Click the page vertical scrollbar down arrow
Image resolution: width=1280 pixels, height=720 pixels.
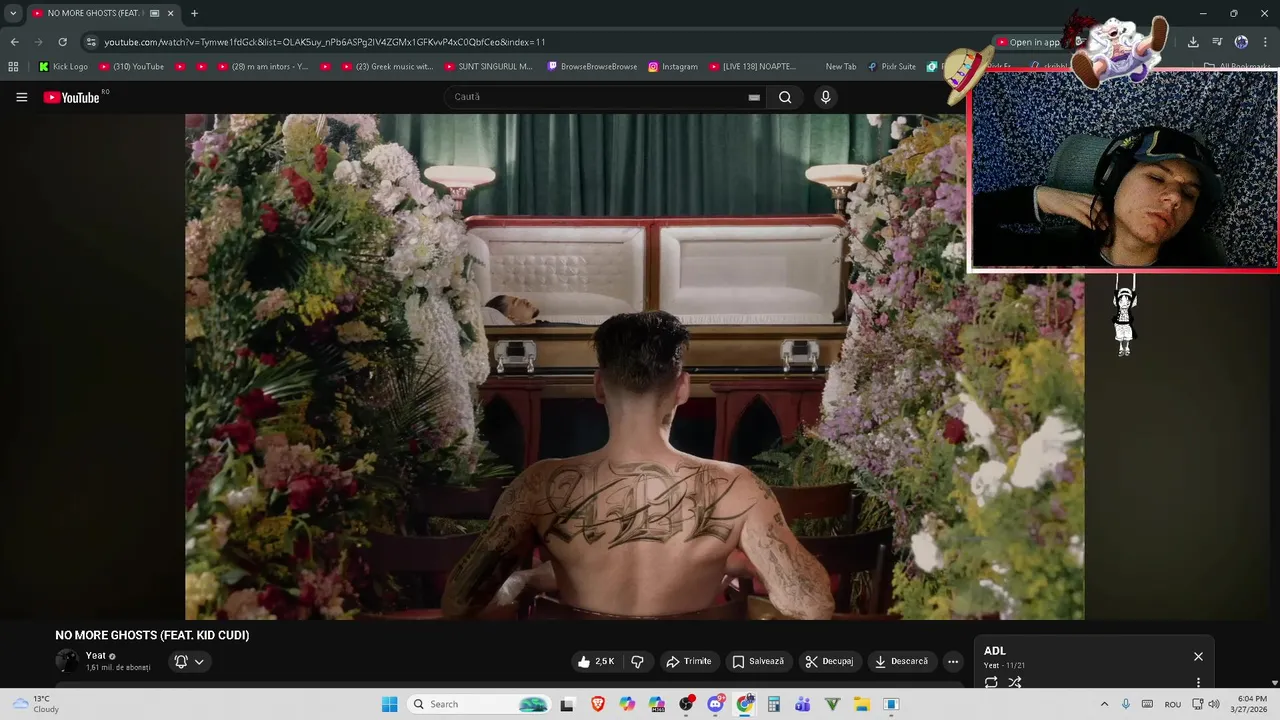(1274, 683)
